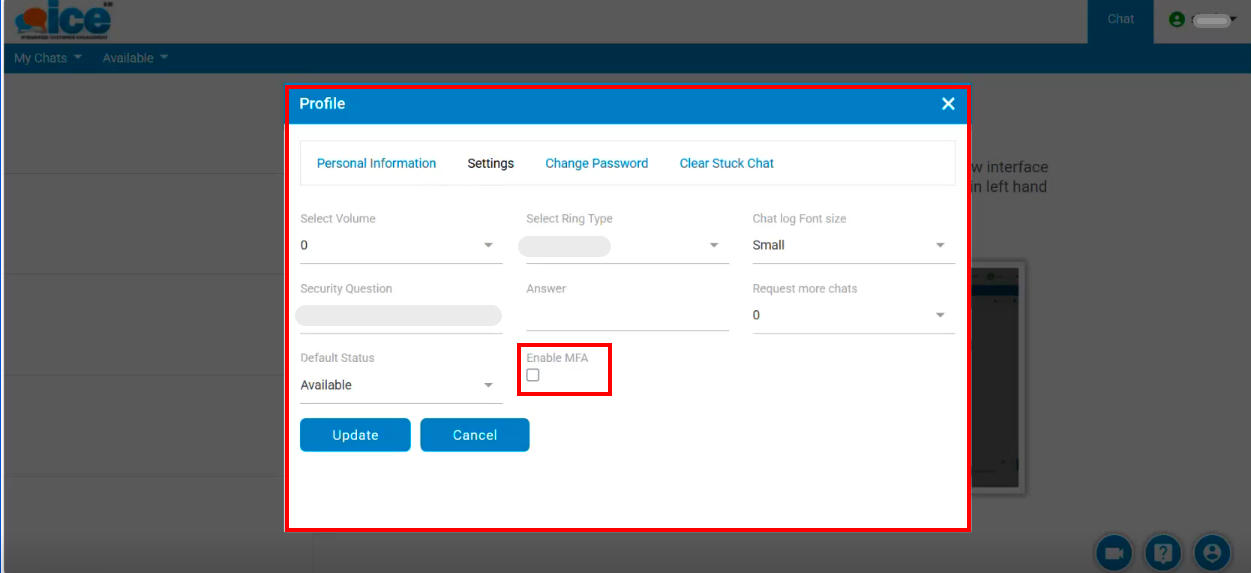1251x573 pixels.
Task: Click the round profile avatar button
Action: coord(1212,552)
